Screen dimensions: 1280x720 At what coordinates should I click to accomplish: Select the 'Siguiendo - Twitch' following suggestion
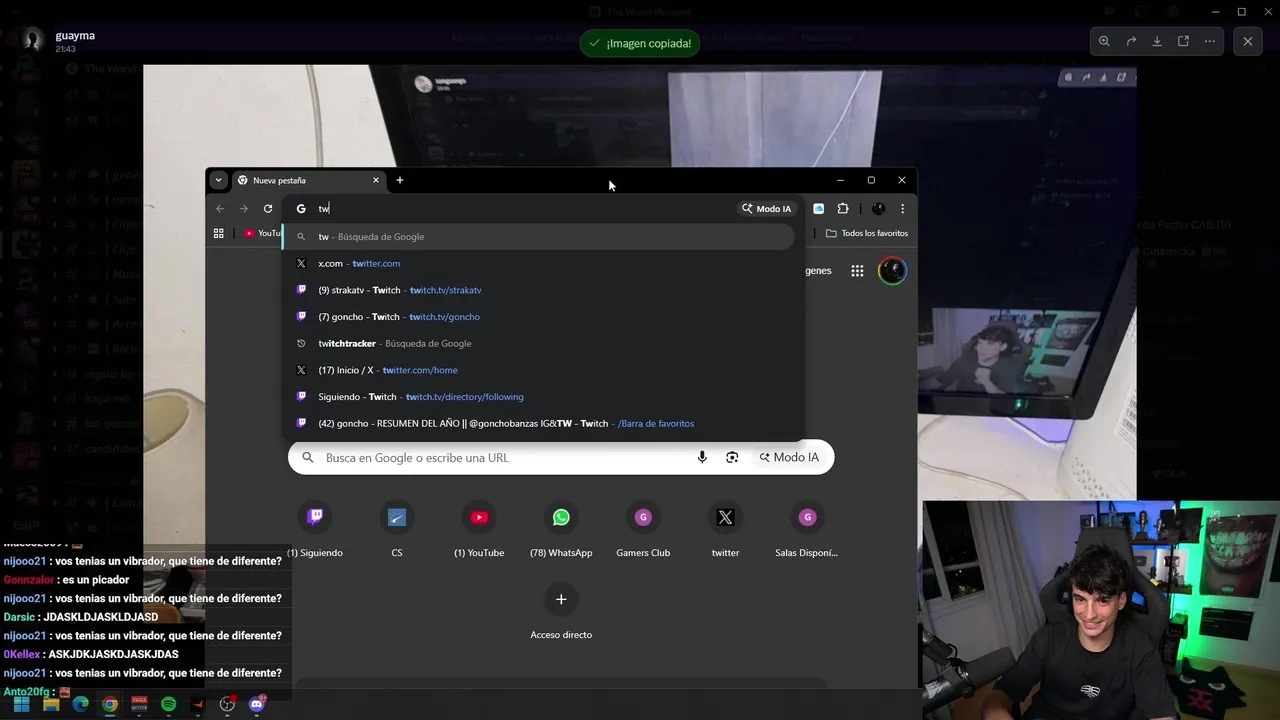(540, 397)
